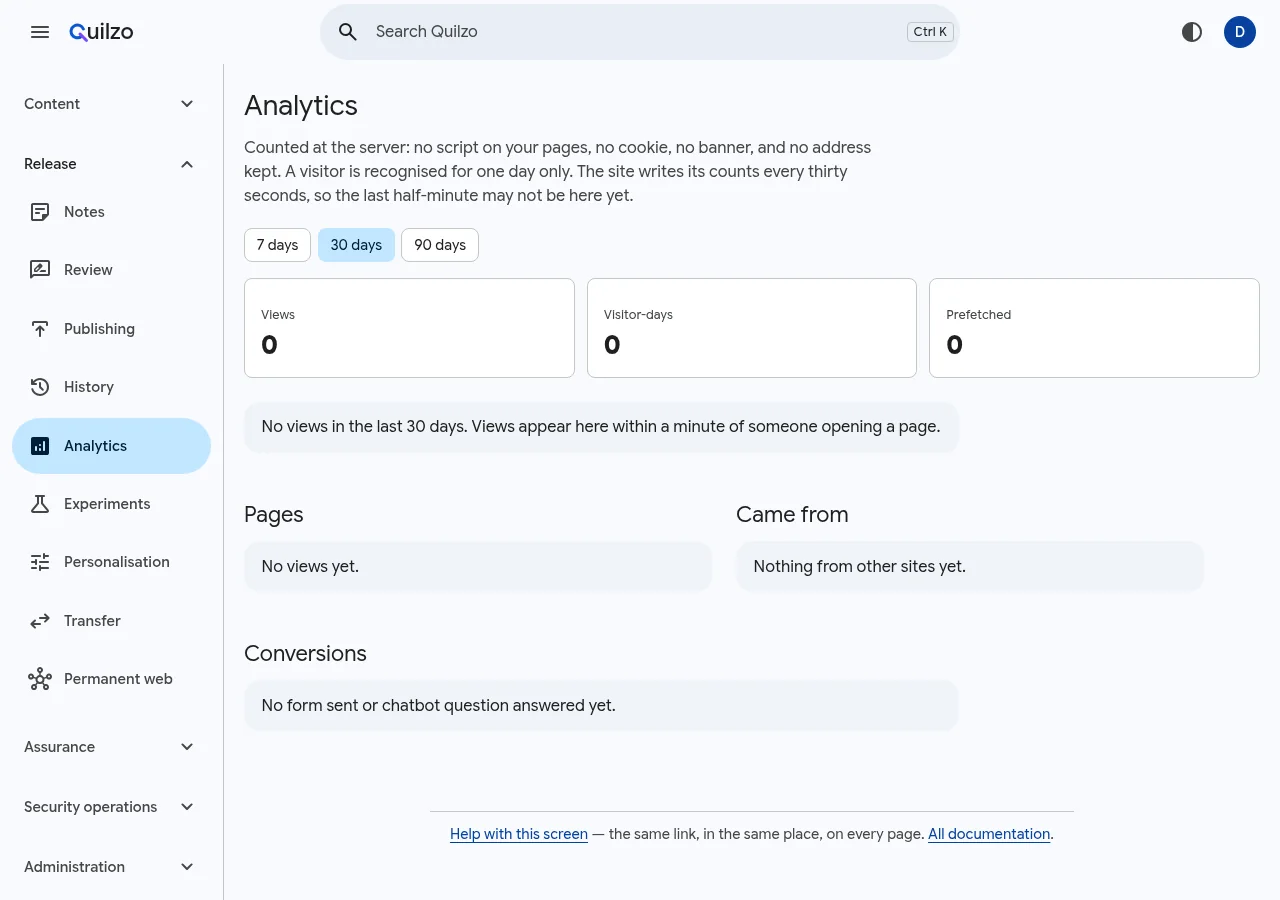Open Permanent web page
The width and height of the screenshot is (1280, 900).
coord(111,679)
